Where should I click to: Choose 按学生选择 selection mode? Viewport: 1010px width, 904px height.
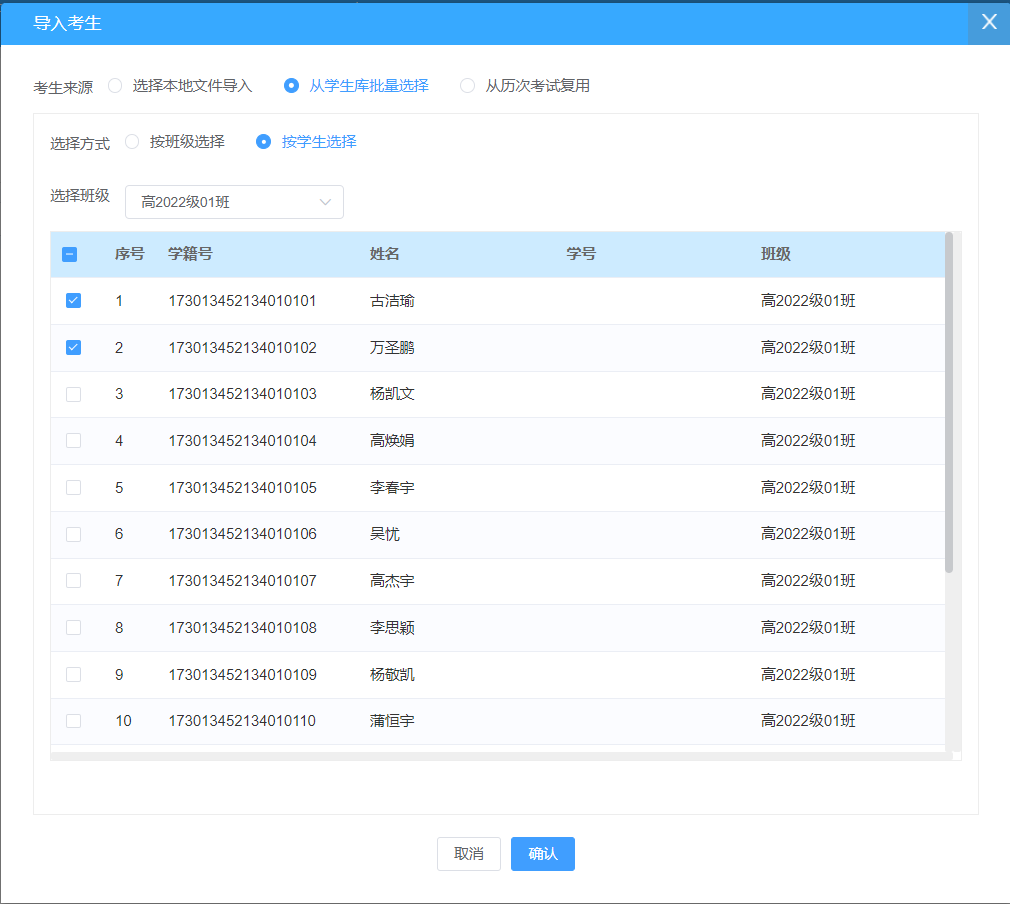point(263,142)
